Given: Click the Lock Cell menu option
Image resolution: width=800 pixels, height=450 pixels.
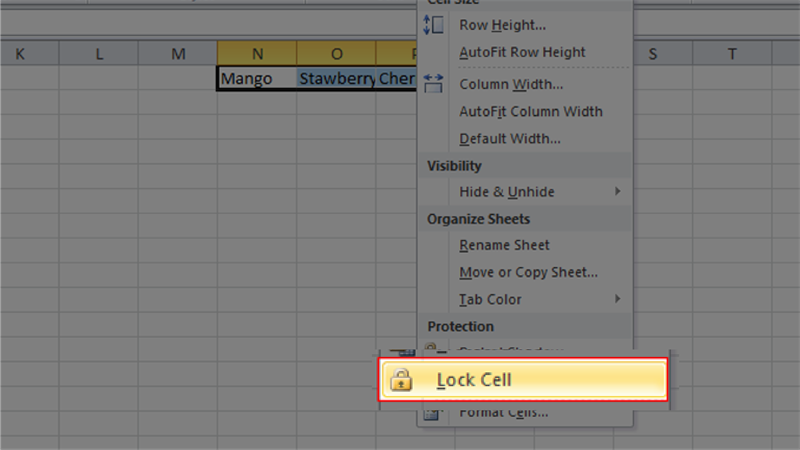Looking at the screenshot, I should coord(523,380).
